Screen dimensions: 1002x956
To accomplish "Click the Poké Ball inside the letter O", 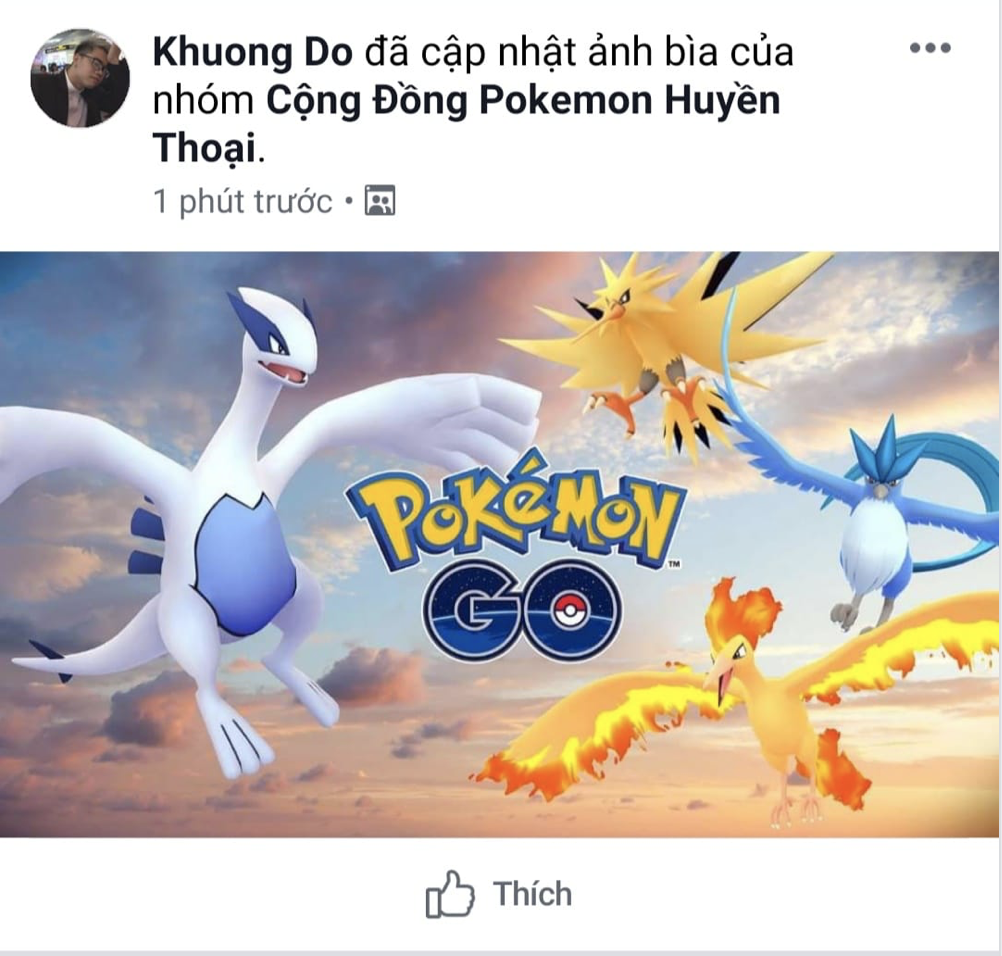I will [x=567, y=610].
